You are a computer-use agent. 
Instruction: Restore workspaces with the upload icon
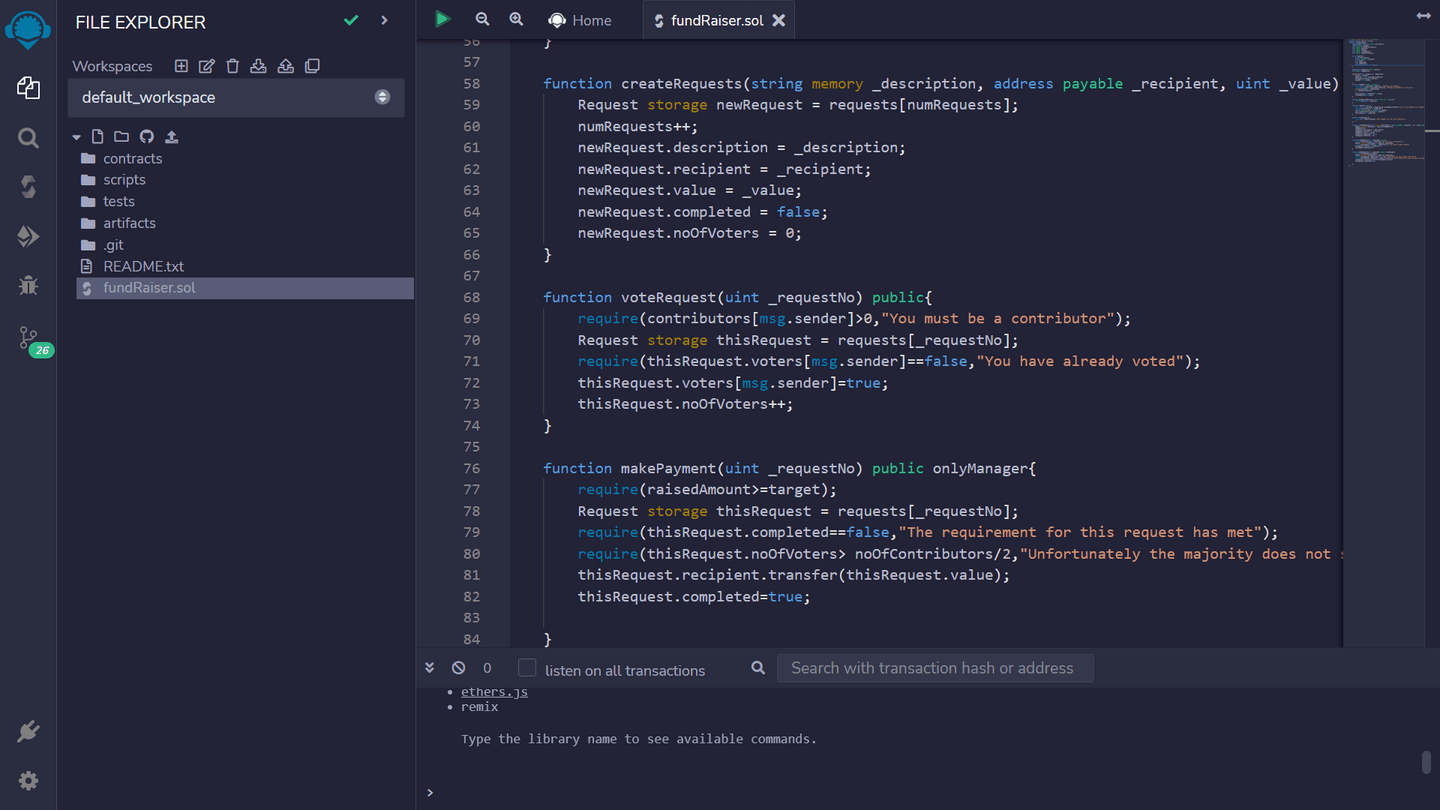(286, 66)
